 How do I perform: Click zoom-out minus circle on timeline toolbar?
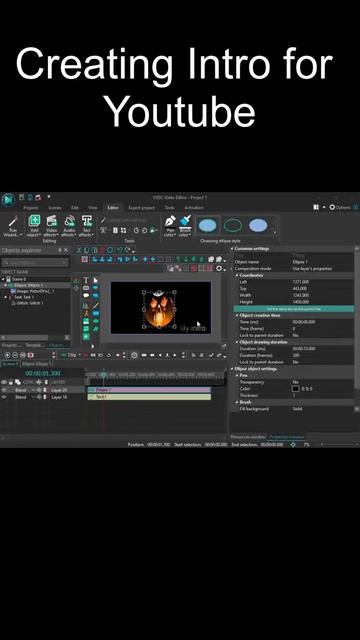[x=16, y=355]
